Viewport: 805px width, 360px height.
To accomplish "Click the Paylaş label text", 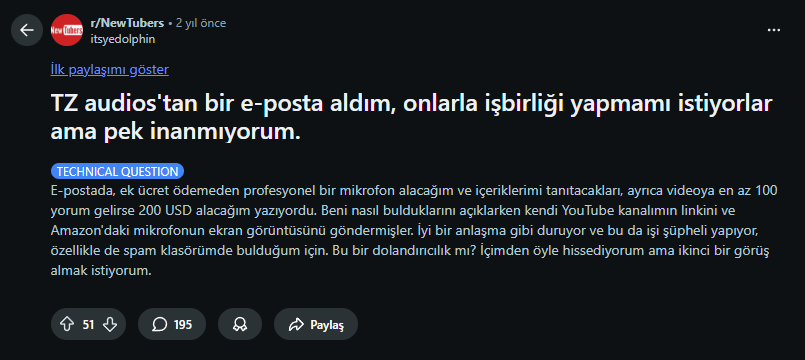I will pyautogui.click(x=327, y=325).
